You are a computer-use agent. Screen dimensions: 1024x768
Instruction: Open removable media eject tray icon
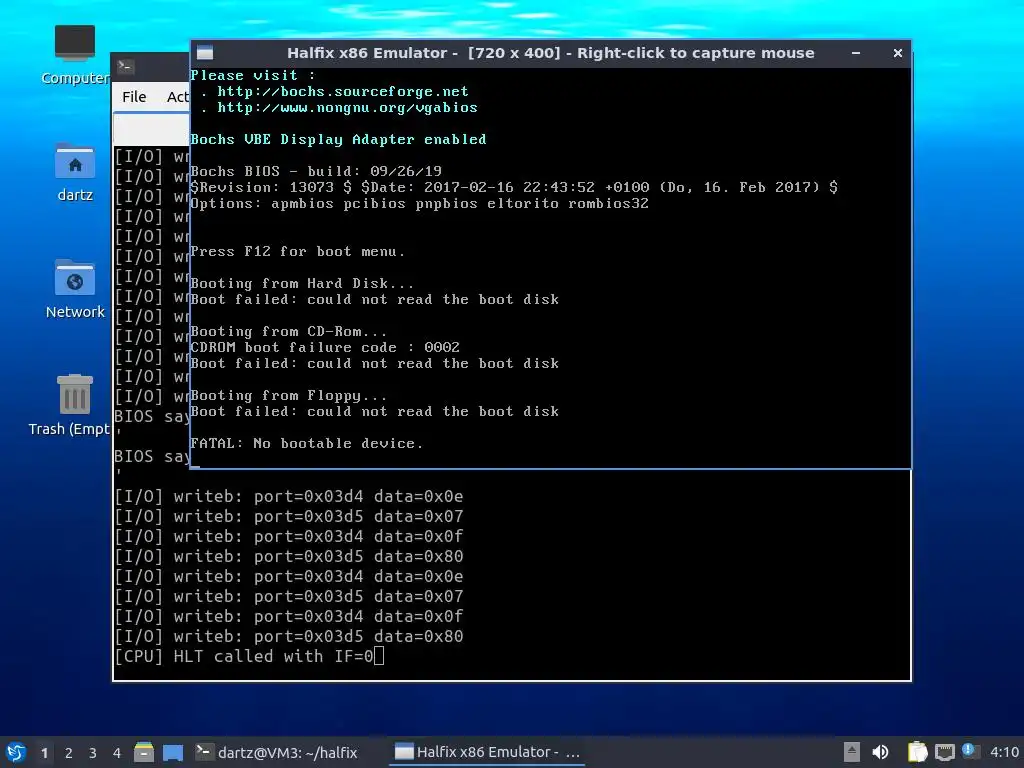[852, 752]
